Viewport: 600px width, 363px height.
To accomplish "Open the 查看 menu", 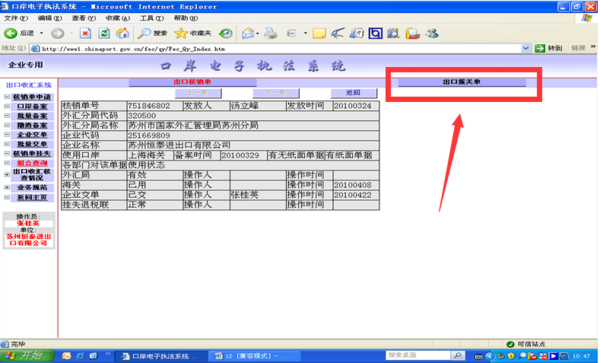I will 84,18.
